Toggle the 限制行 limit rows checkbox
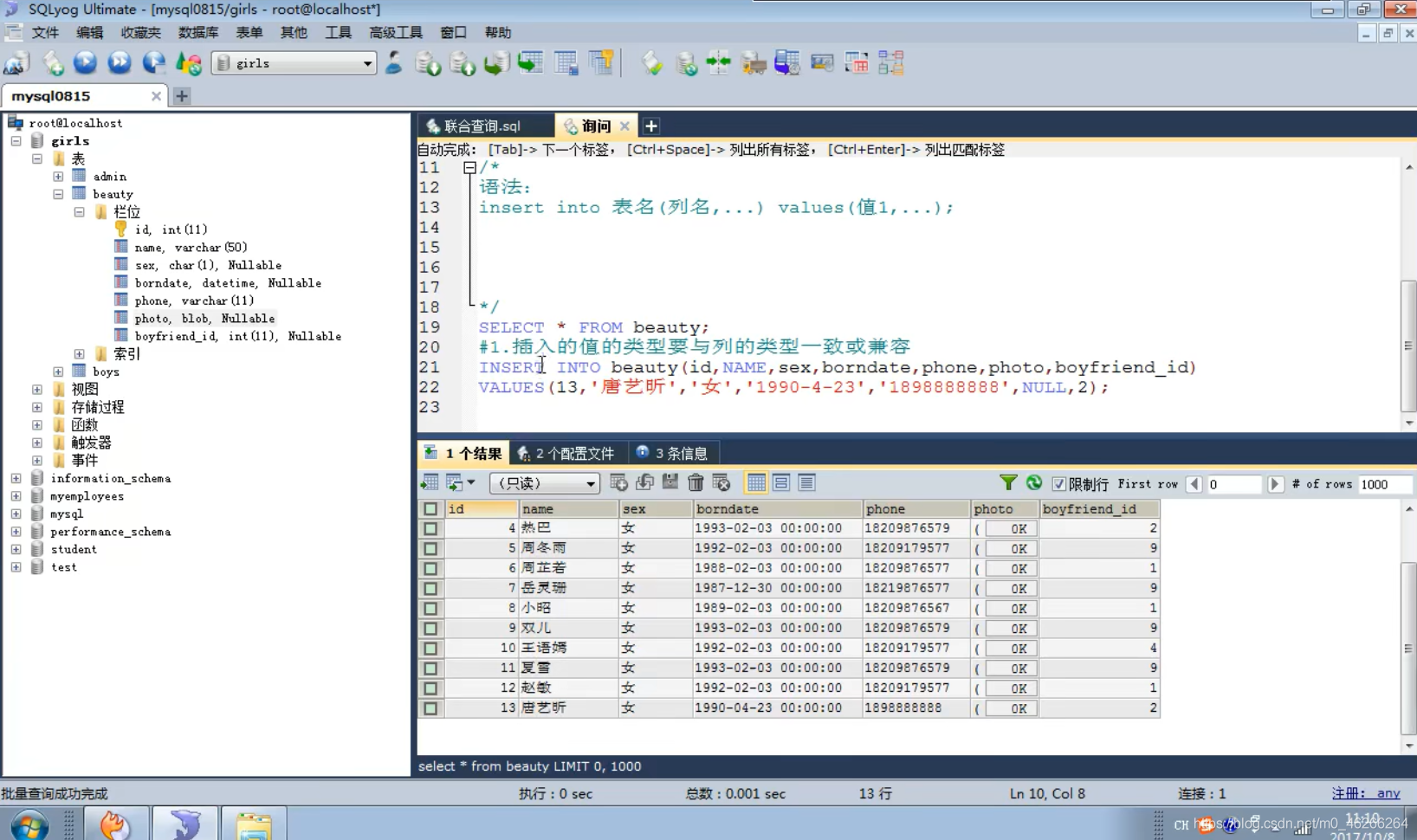Viewport: 1417px width, 840px height. click(1058, 484)
